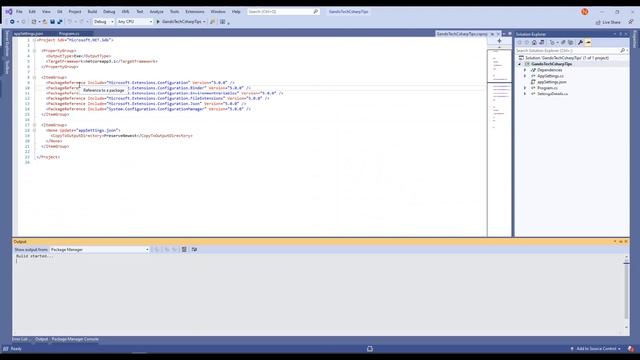
Task: Start debugging with the green play arrow
Action: coord(158,22)
